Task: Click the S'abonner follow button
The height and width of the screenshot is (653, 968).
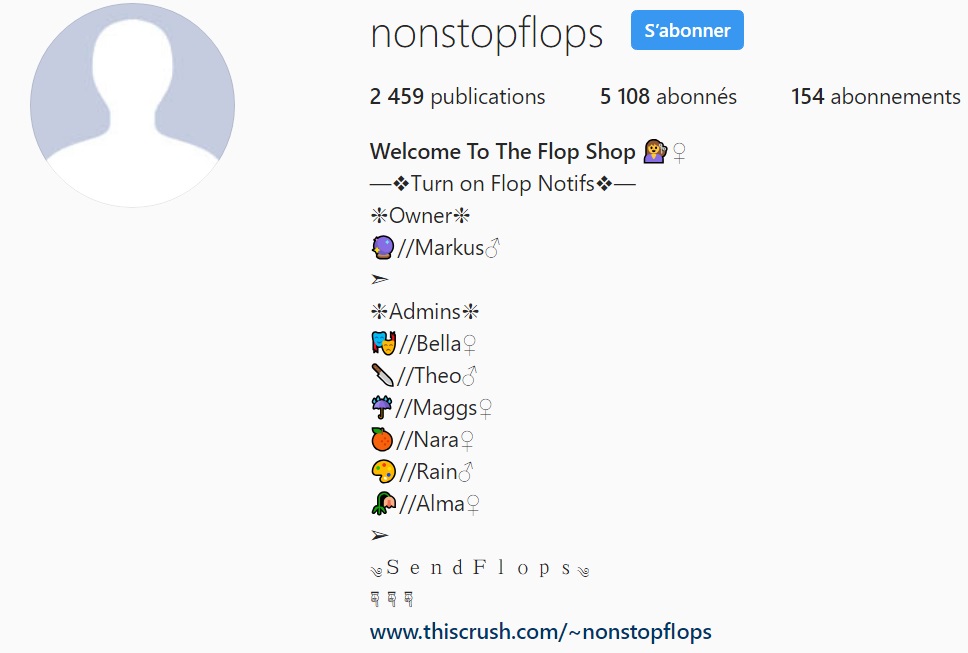Action: 687,30
